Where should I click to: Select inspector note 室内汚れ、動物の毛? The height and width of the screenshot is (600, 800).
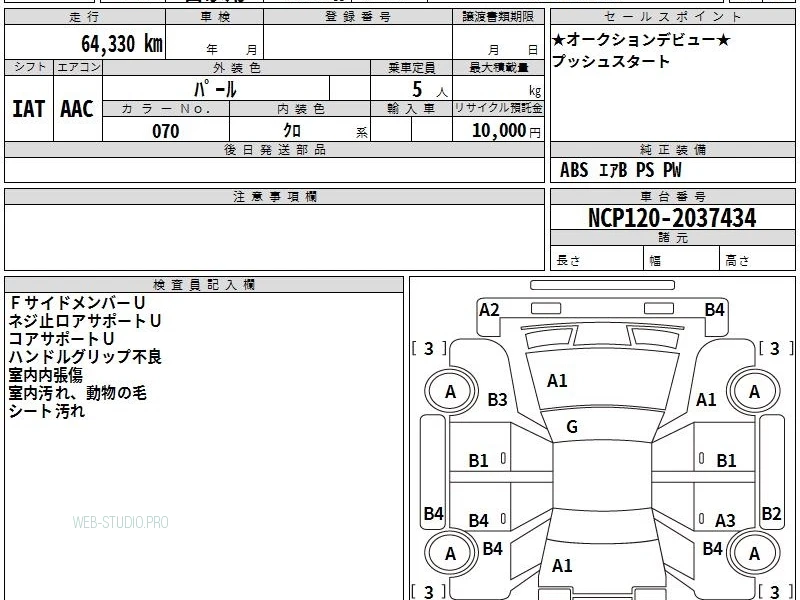point(78,393)
